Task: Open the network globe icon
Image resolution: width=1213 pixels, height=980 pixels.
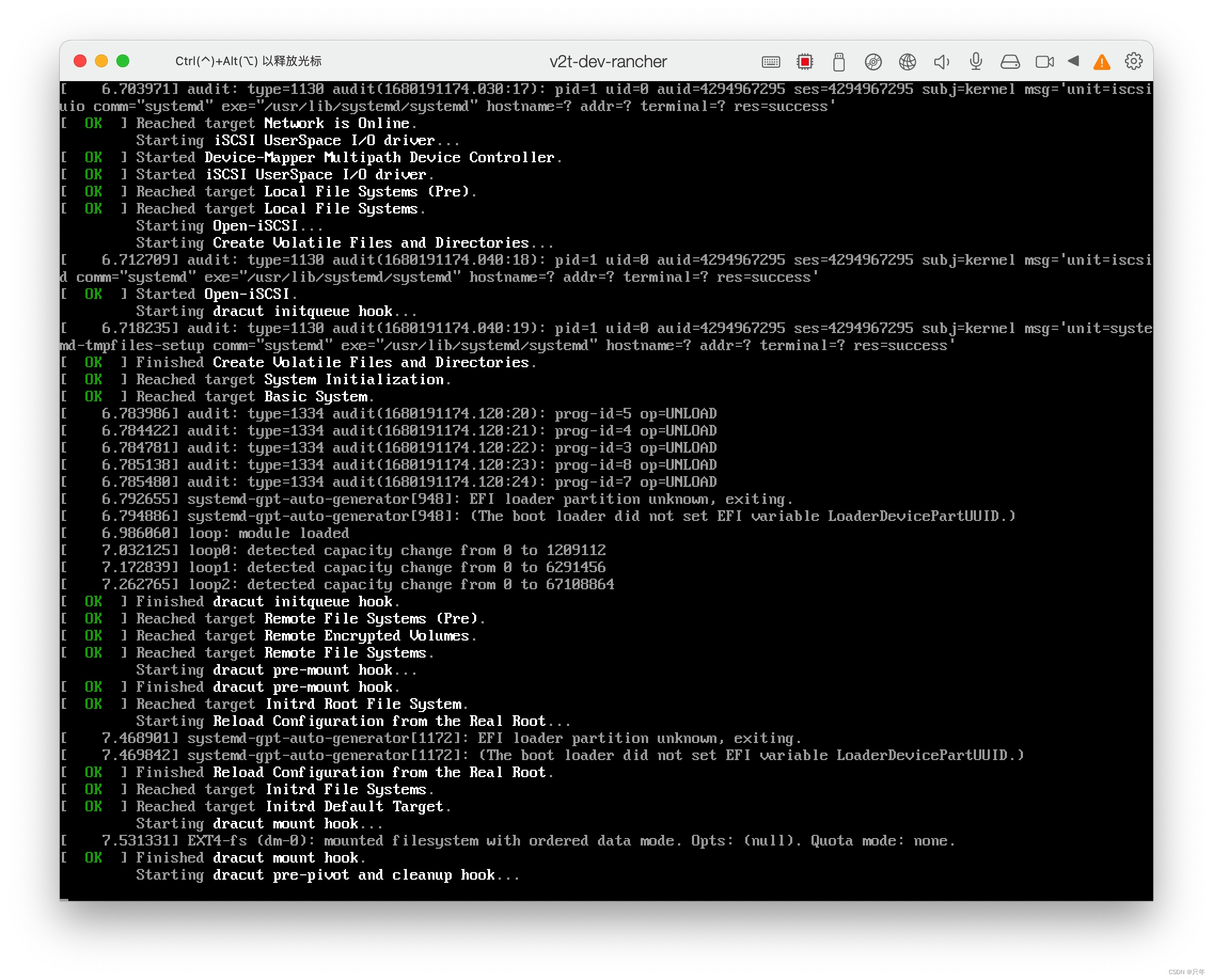Action: pyautogui.click(x=907, y=61)
